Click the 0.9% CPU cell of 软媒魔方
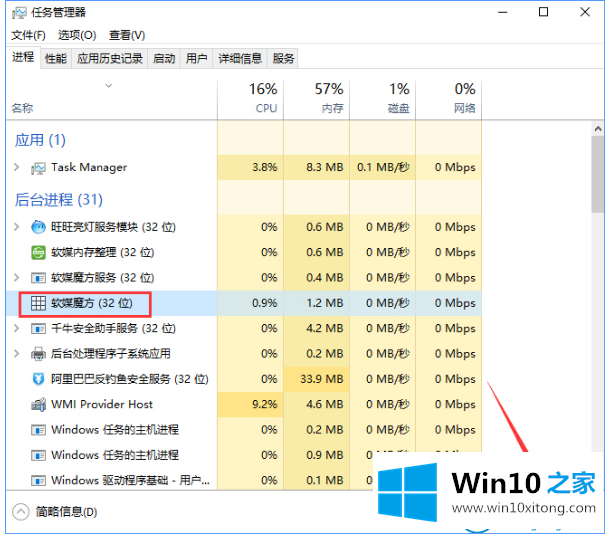Image resolution: width=608 pixels, height=534 pixels. pyautogui.click(x=250, y=303)
